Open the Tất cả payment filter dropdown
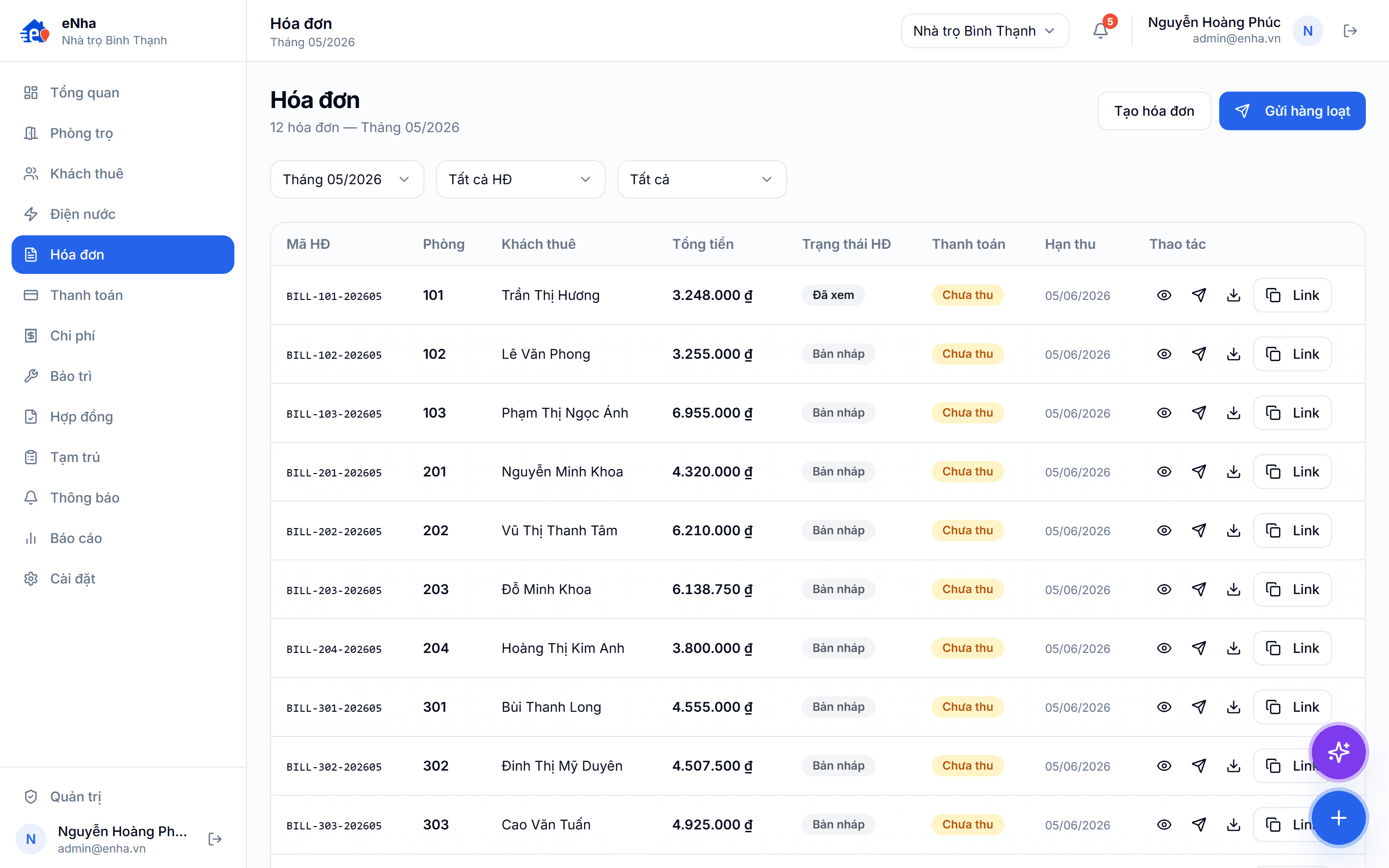 (x=701, y=180)
